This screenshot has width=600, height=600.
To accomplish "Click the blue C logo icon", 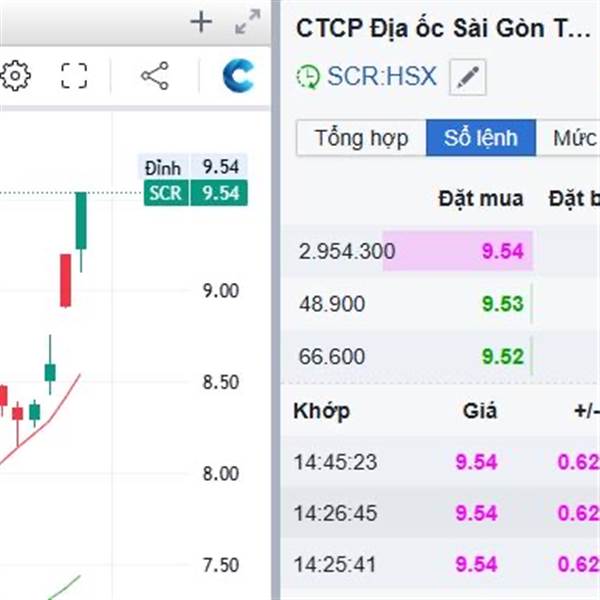I will coord(238,76).
